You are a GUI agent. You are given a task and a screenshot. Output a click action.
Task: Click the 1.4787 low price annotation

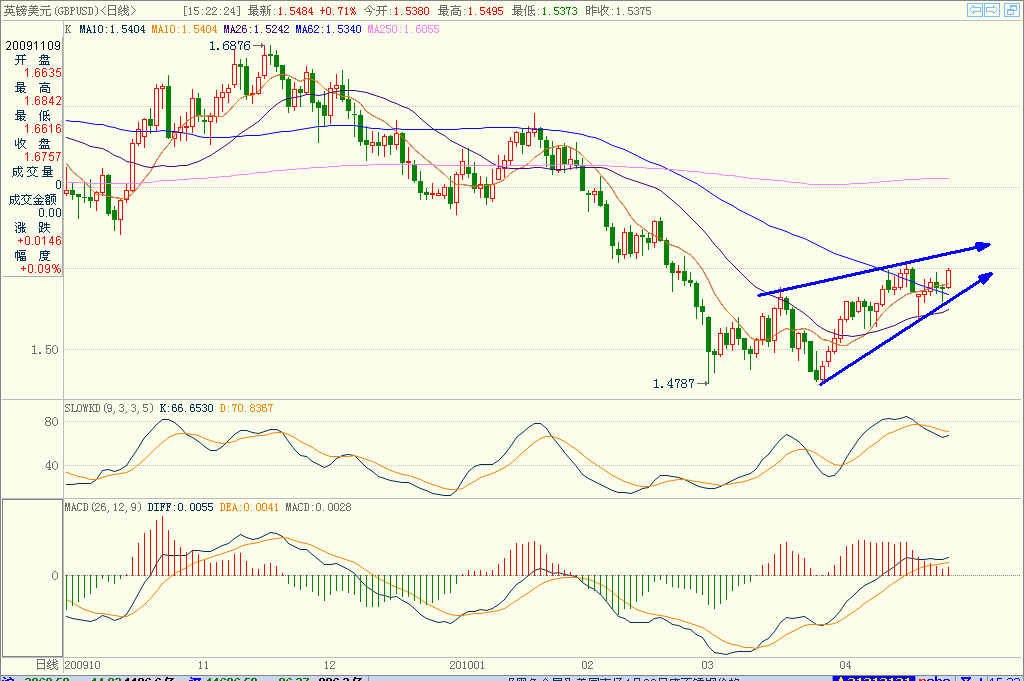click(673, 383)
